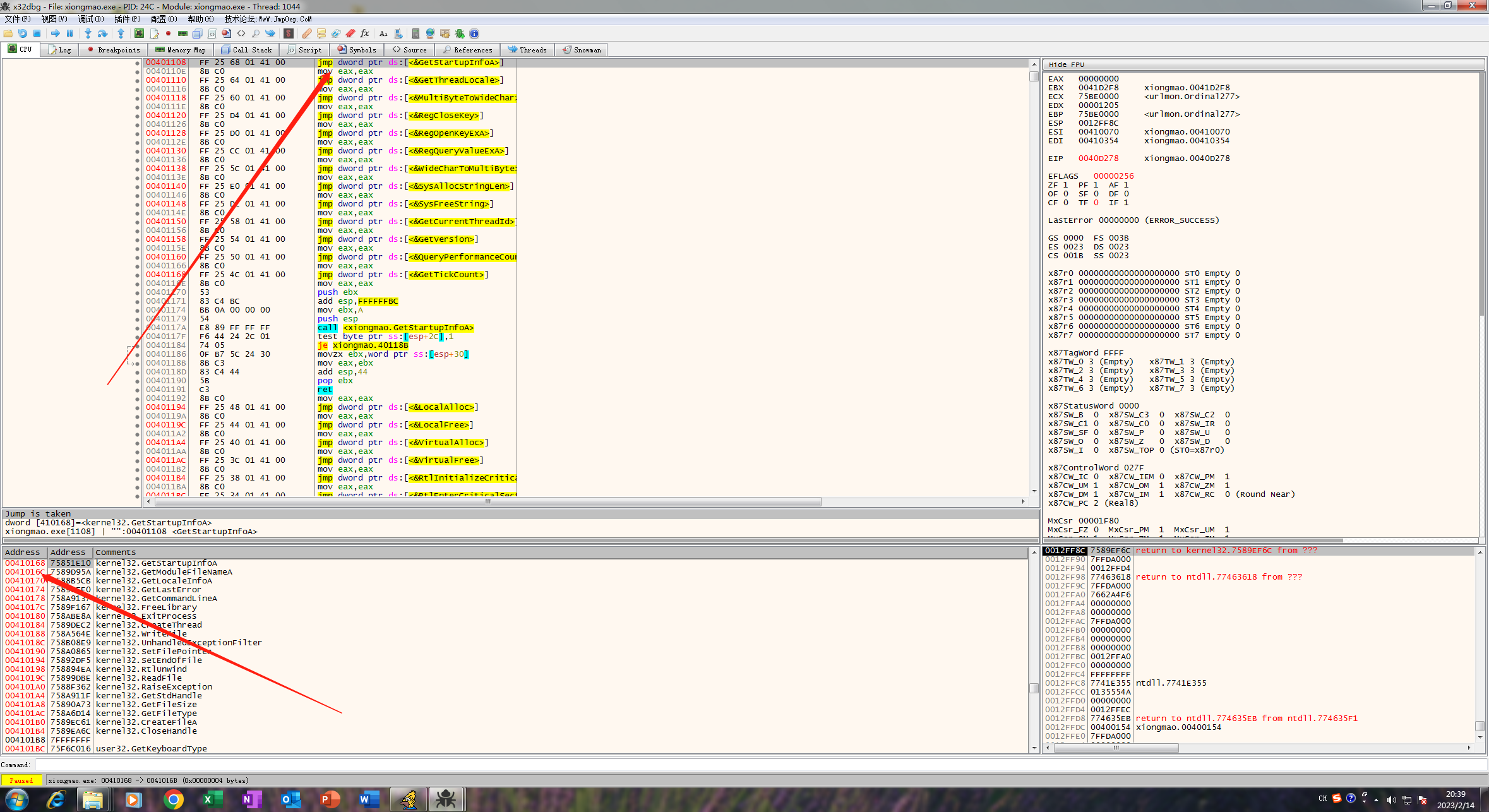Open Chrome from the taskbar
This screenshot has height=812, width=1489.
coord(173,799)
